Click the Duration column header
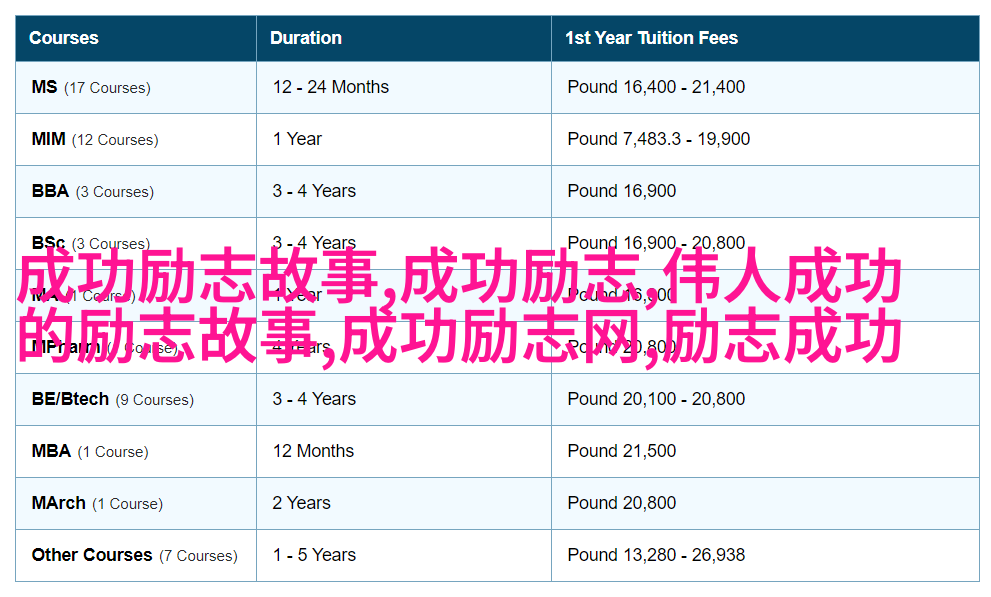The height and width of the screenshot is (597, 991). [306, 38]
